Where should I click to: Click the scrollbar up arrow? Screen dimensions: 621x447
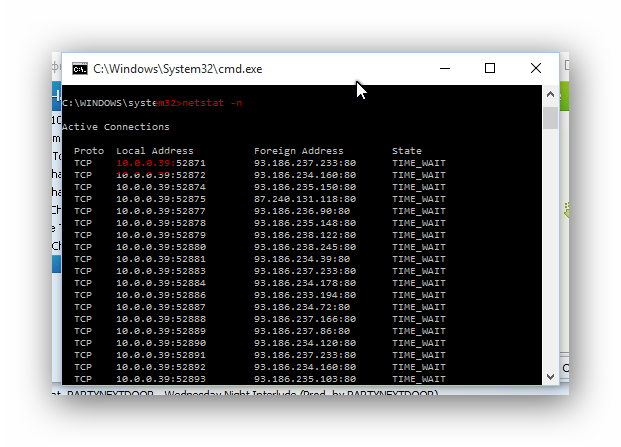point(550,94)
